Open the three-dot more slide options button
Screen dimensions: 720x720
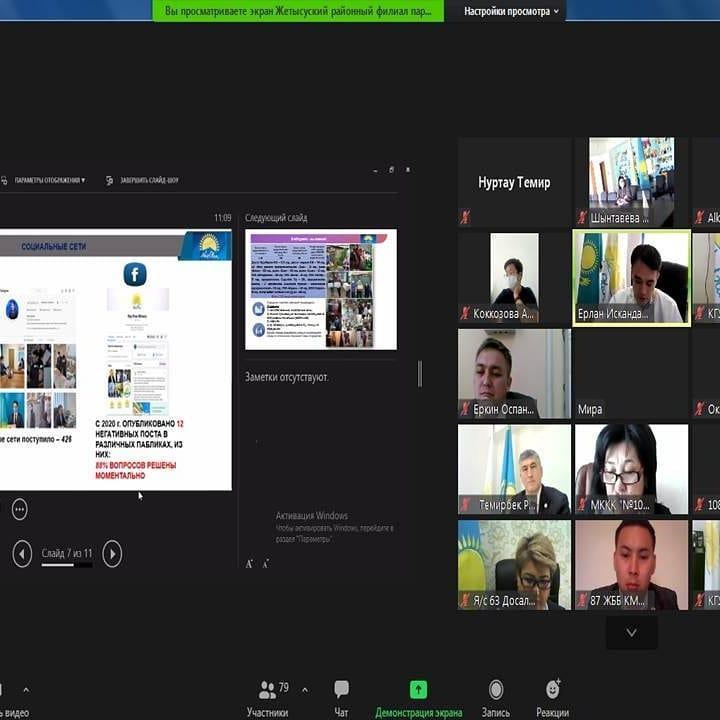tap(19, 509)
